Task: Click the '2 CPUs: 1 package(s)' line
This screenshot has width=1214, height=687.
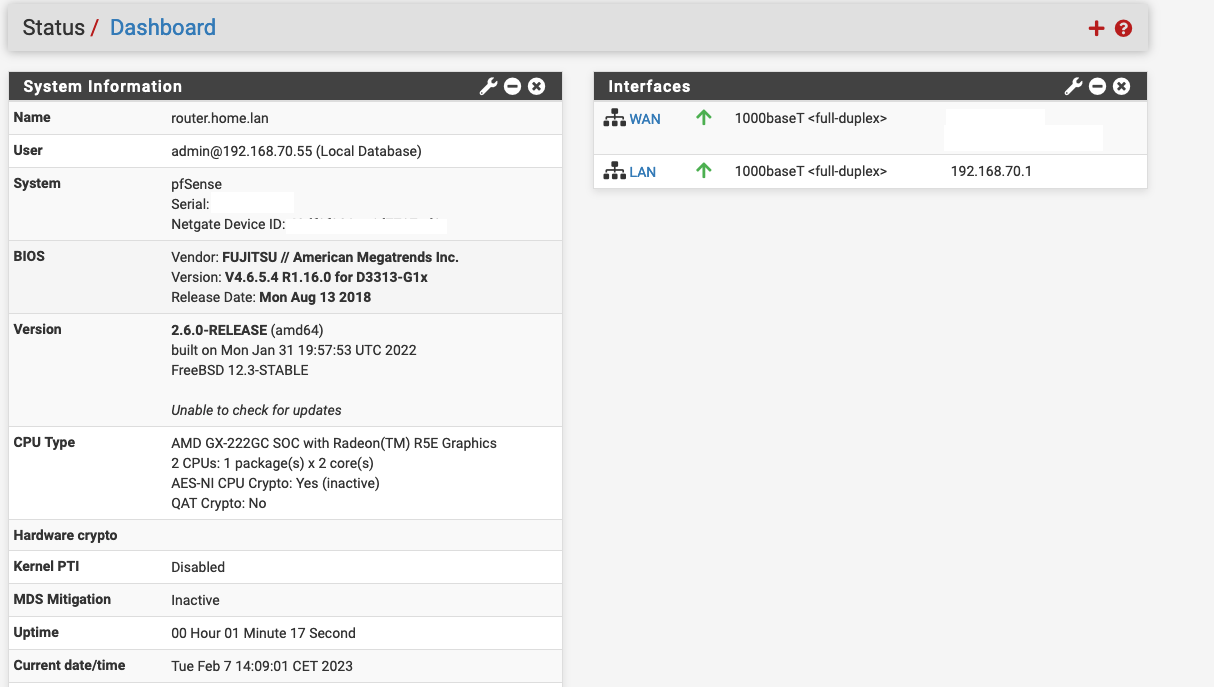Action: [272, 463]
